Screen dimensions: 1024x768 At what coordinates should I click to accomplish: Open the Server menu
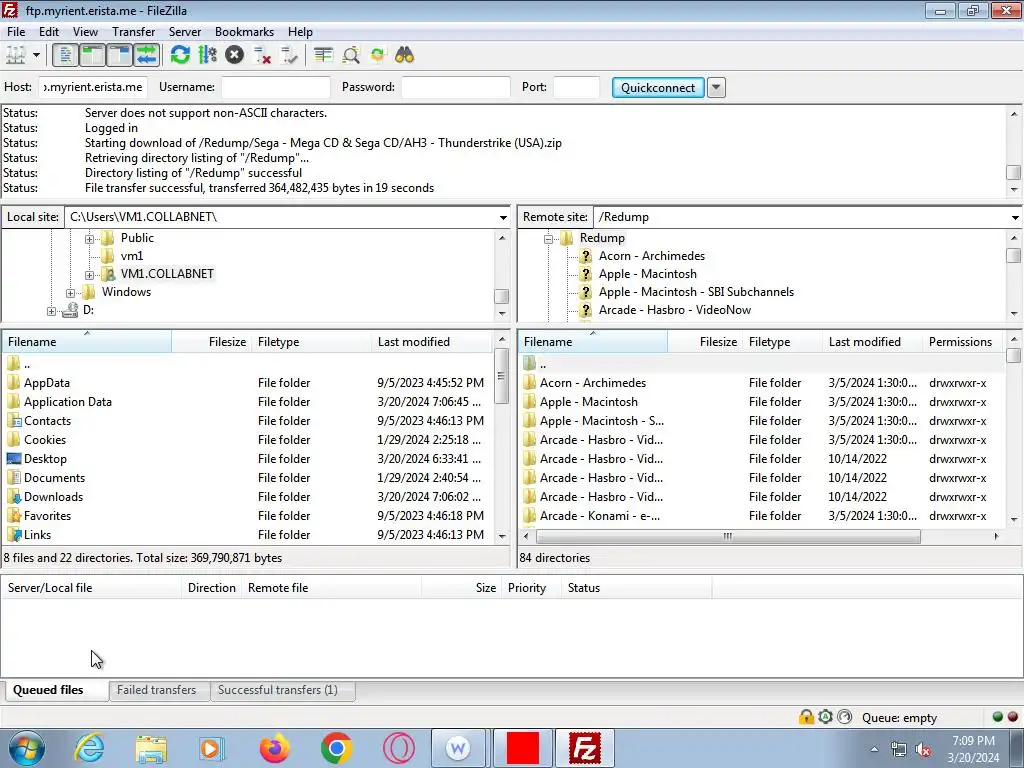pyautogui.click(x=185, y=31)
